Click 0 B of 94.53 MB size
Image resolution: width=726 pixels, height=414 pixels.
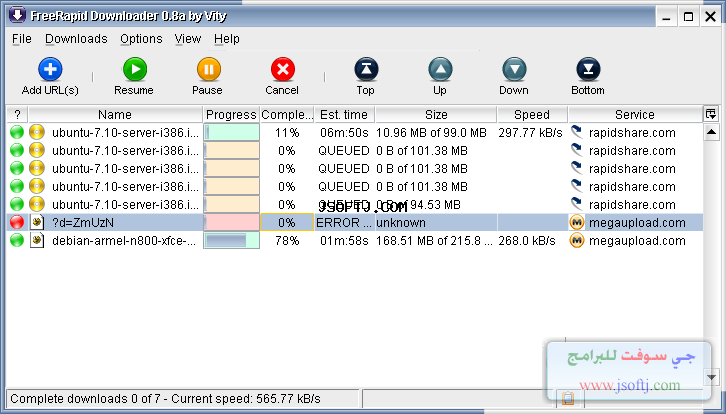point(418,205)
